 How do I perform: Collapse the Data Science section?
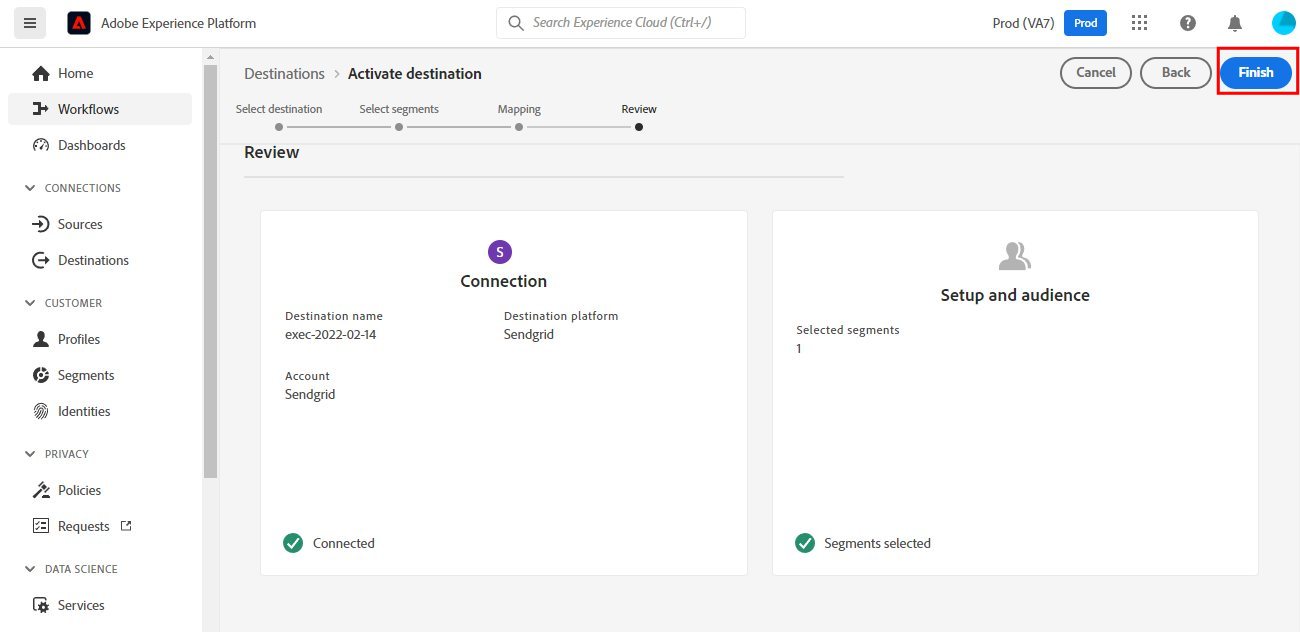pos(29,569)
